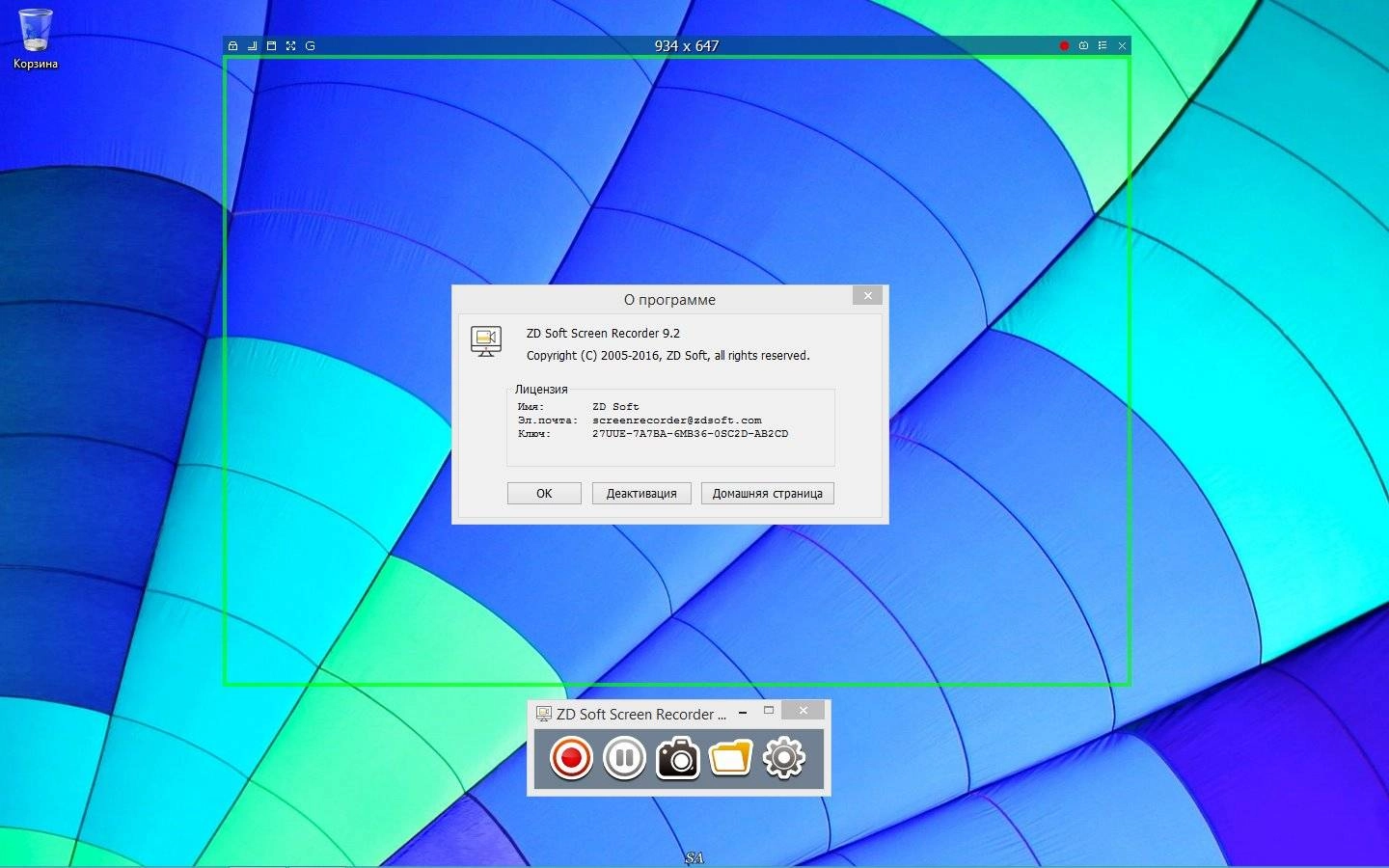Take a screenshot with the camera icon
This screenshot has width=1389, height=868.
(678, 758)
